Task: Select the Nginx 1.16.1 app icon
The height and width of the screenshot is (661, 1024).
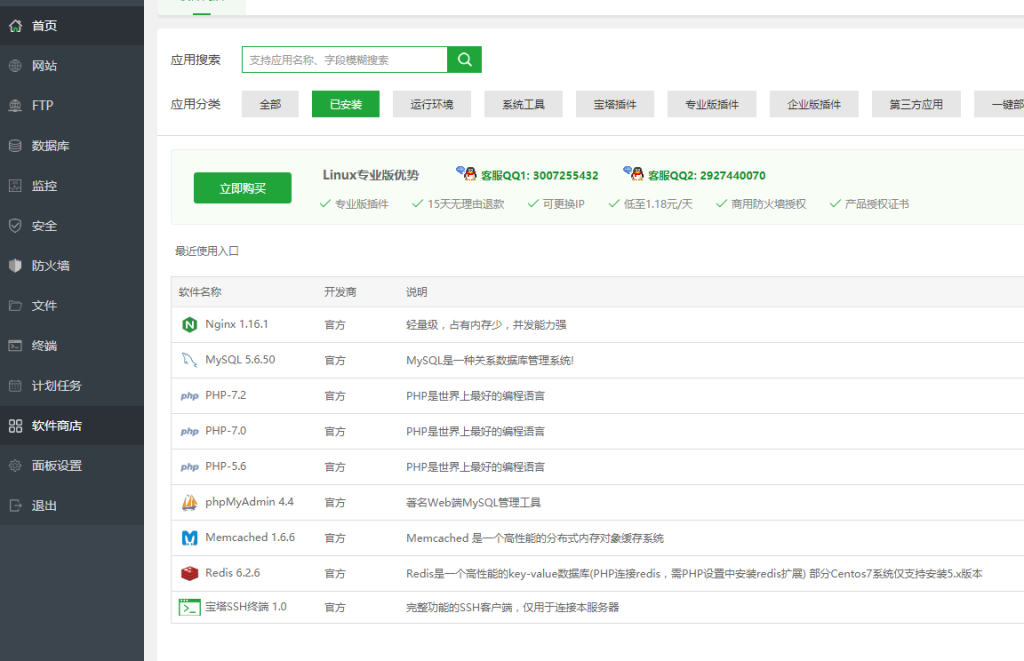Action: [190, 325]
